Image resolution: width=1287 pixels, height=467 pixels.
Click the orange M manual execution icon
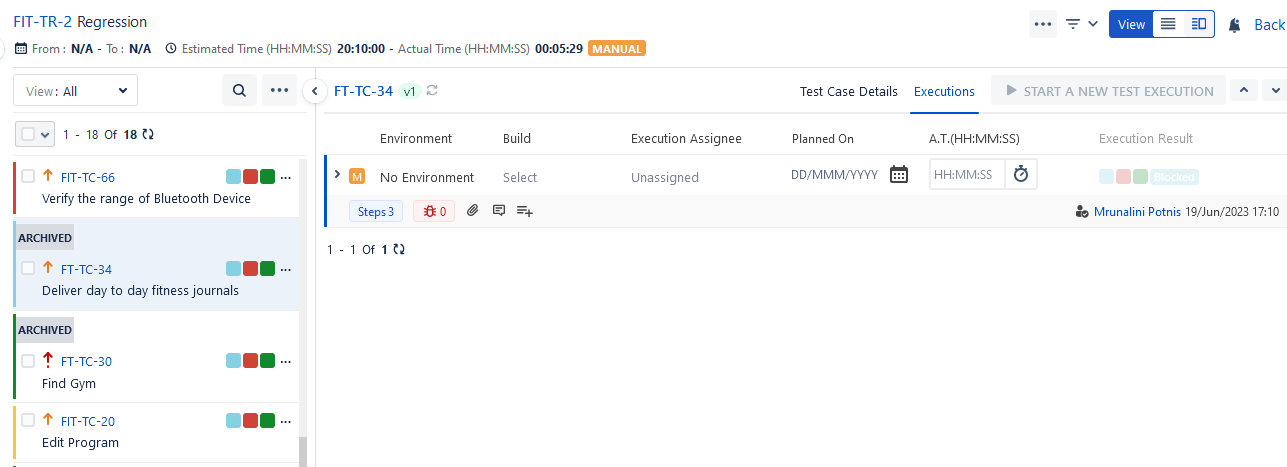click(x=357, y=177)
